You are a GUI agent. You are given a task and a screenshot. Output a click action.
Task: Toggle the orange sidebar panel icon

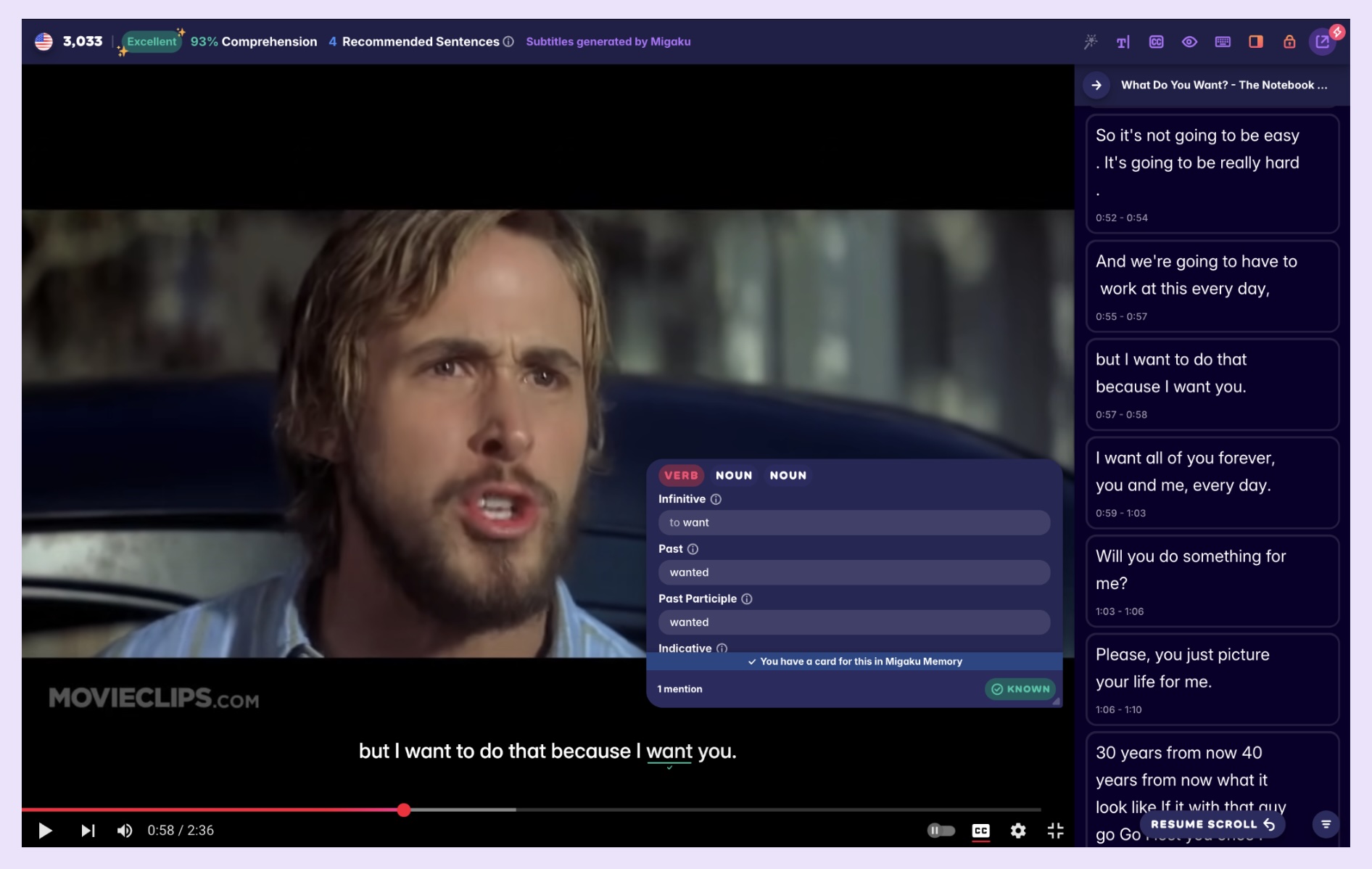pyautogui.click(x=1256, y=42)
